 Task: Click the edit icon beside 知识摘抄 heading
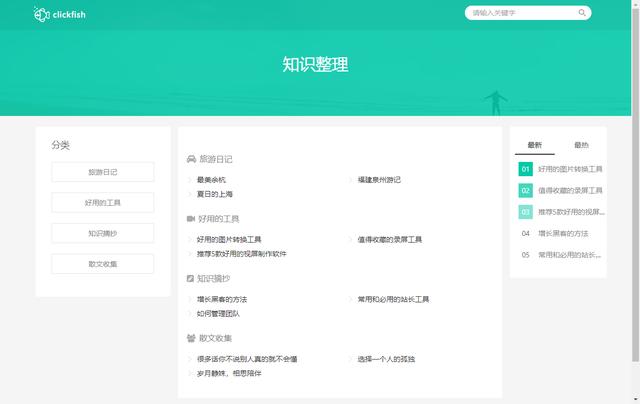[190, 278]
